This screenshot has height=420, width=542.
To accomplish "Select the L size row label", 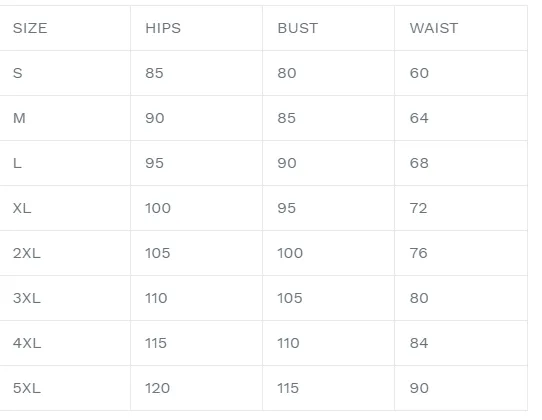I will [17, 163].
